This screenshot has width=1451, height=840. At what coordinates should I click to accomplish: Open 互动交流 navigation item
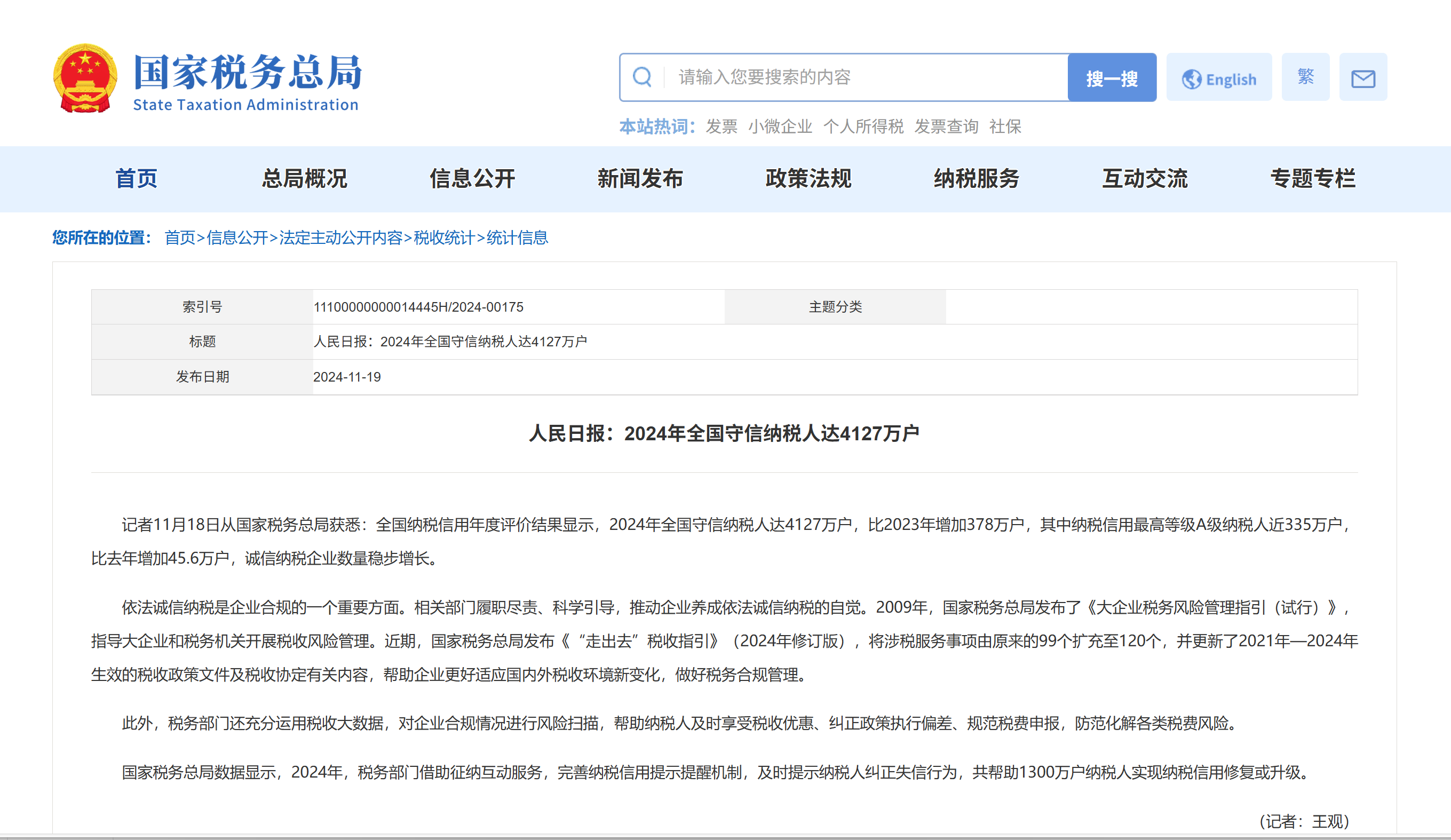click(1145, 178)
